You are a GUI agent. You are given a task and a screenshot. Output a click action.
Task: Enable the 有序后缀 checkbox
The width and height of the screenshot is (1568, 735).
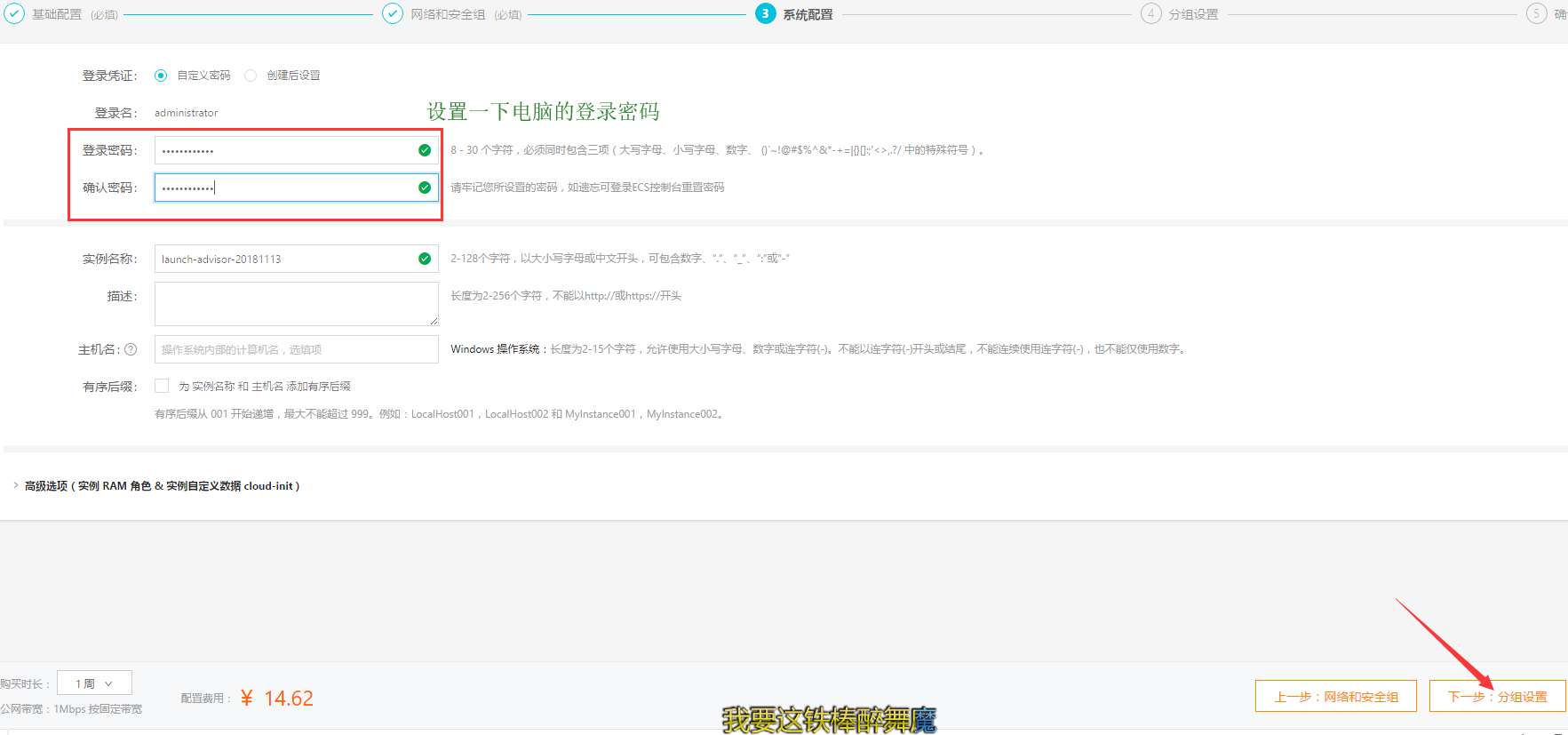tap(162, 386)
